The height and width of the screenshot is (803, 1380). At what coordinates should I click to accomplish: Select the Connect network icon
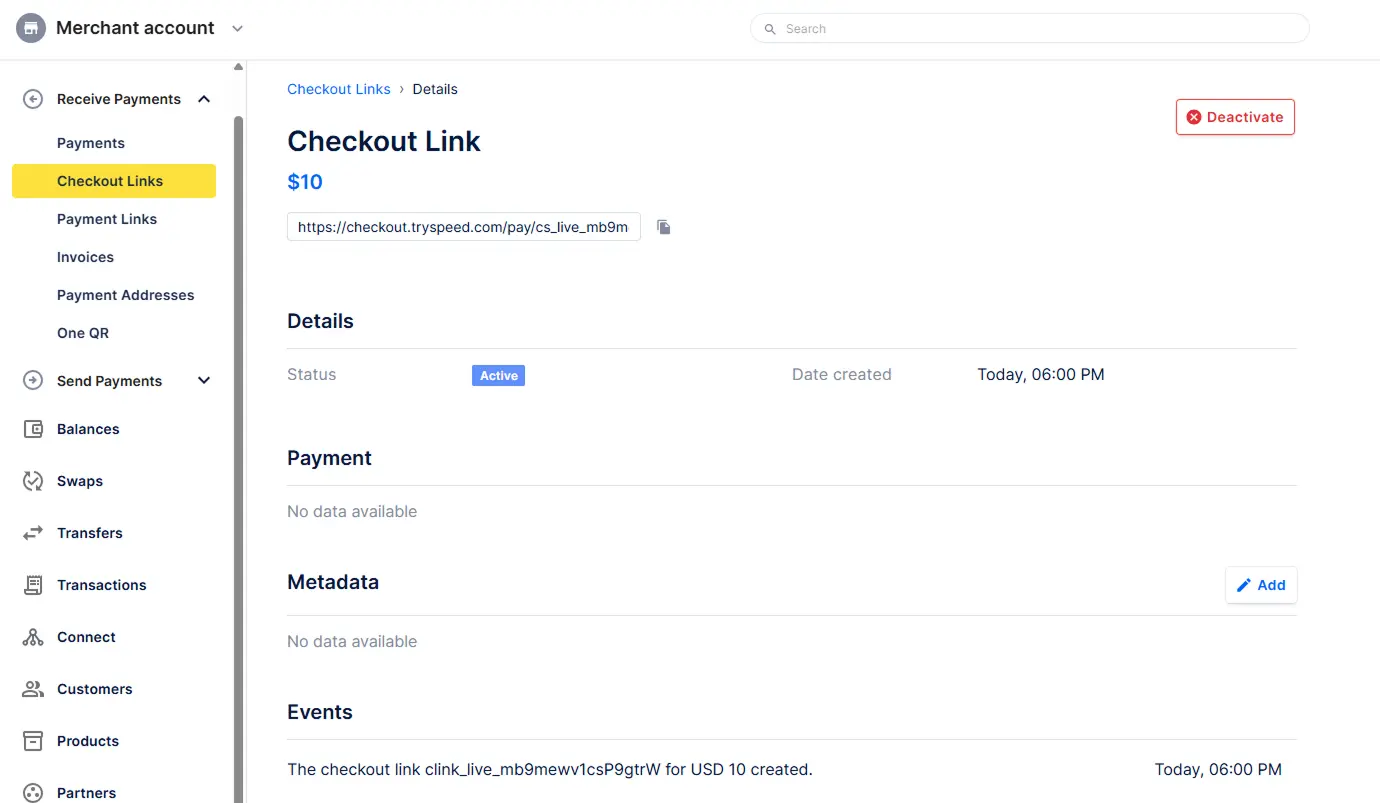[31, 637]
